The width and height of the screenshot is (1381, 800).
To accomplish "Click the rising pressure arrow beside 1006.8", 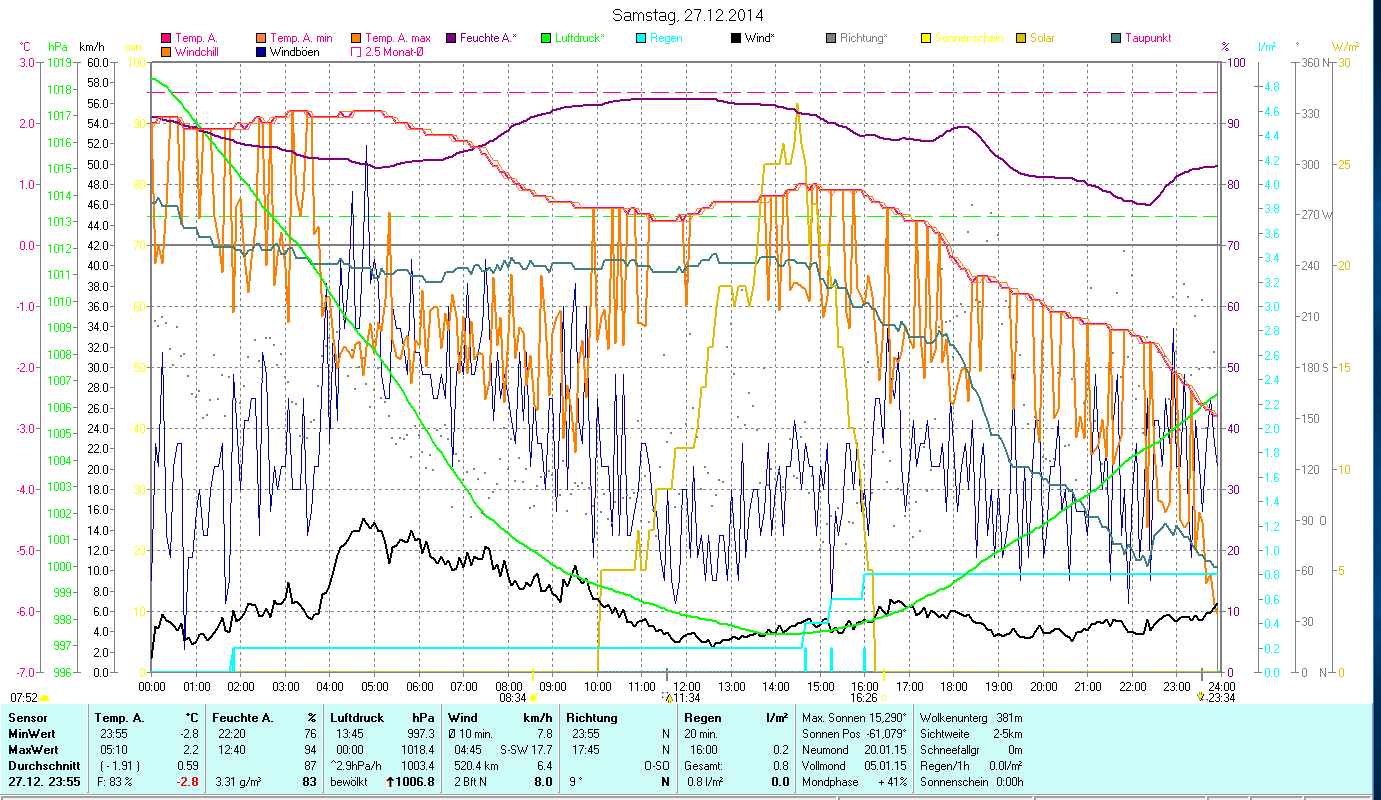I will tap(390, 782).
